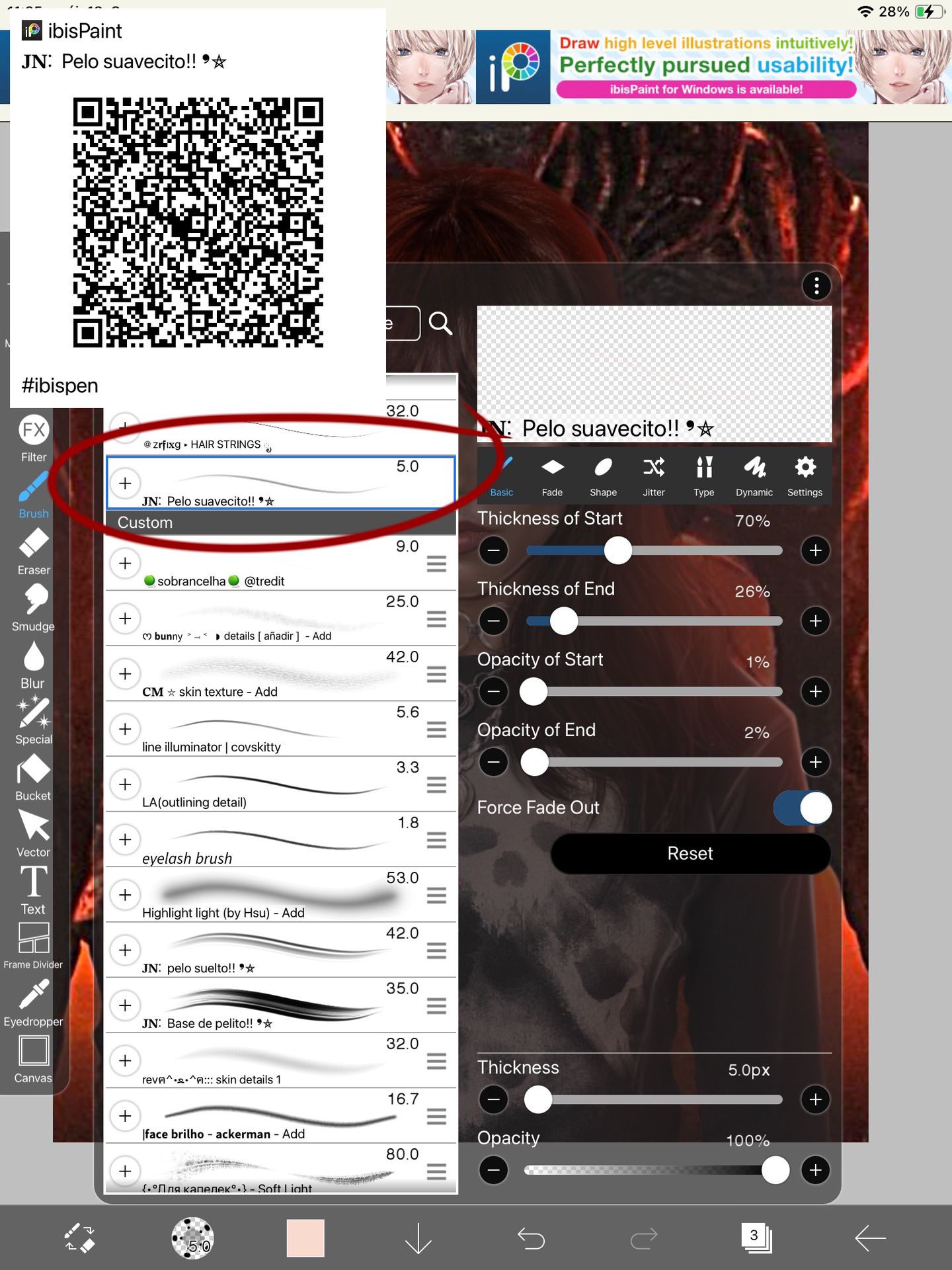Tap the down arrow in bottom bar
This screenshot has height=1270, width=952.
tap(418, 1238)
